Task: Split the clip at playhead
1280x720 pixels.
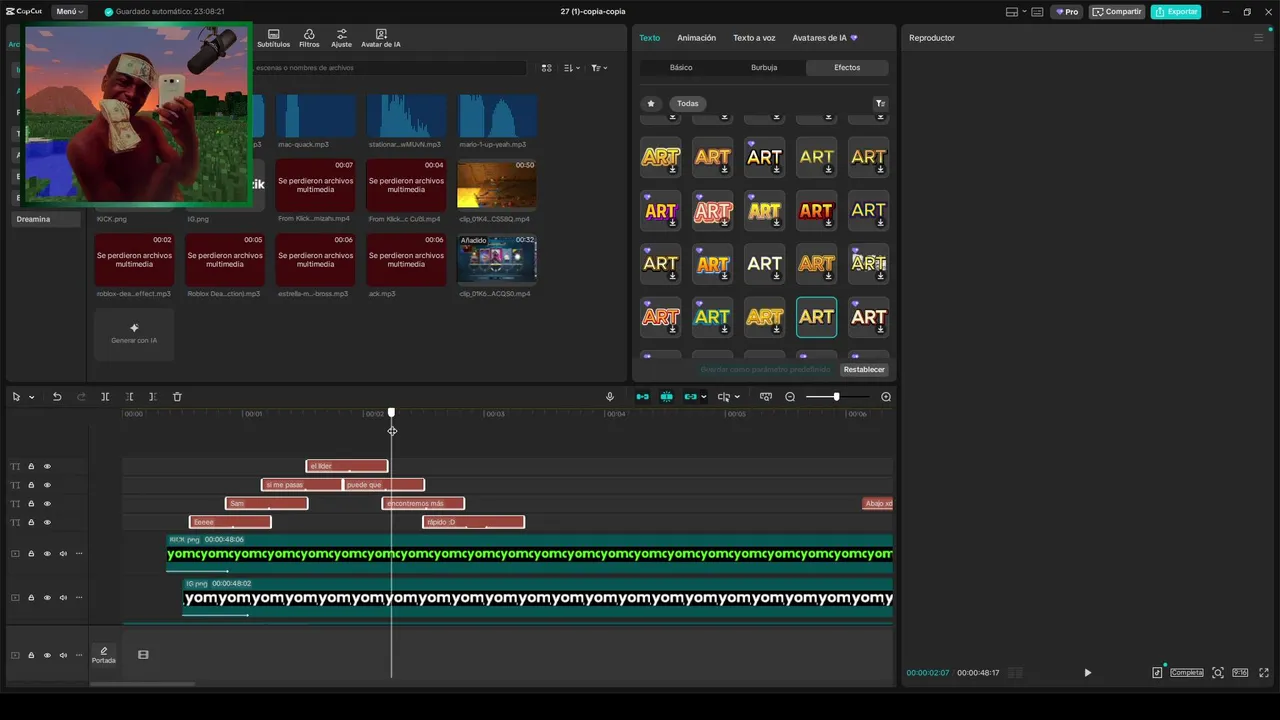Action: pyautogui.click(x=105, y=397)
